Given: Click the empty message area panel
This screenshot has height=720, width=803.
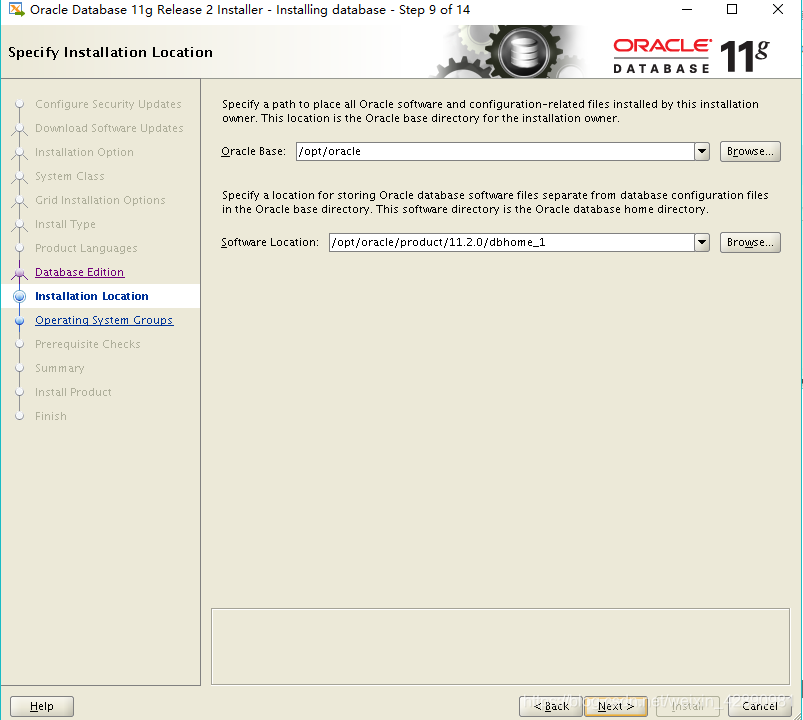Looking at the screenshot, I should [500, 646].
